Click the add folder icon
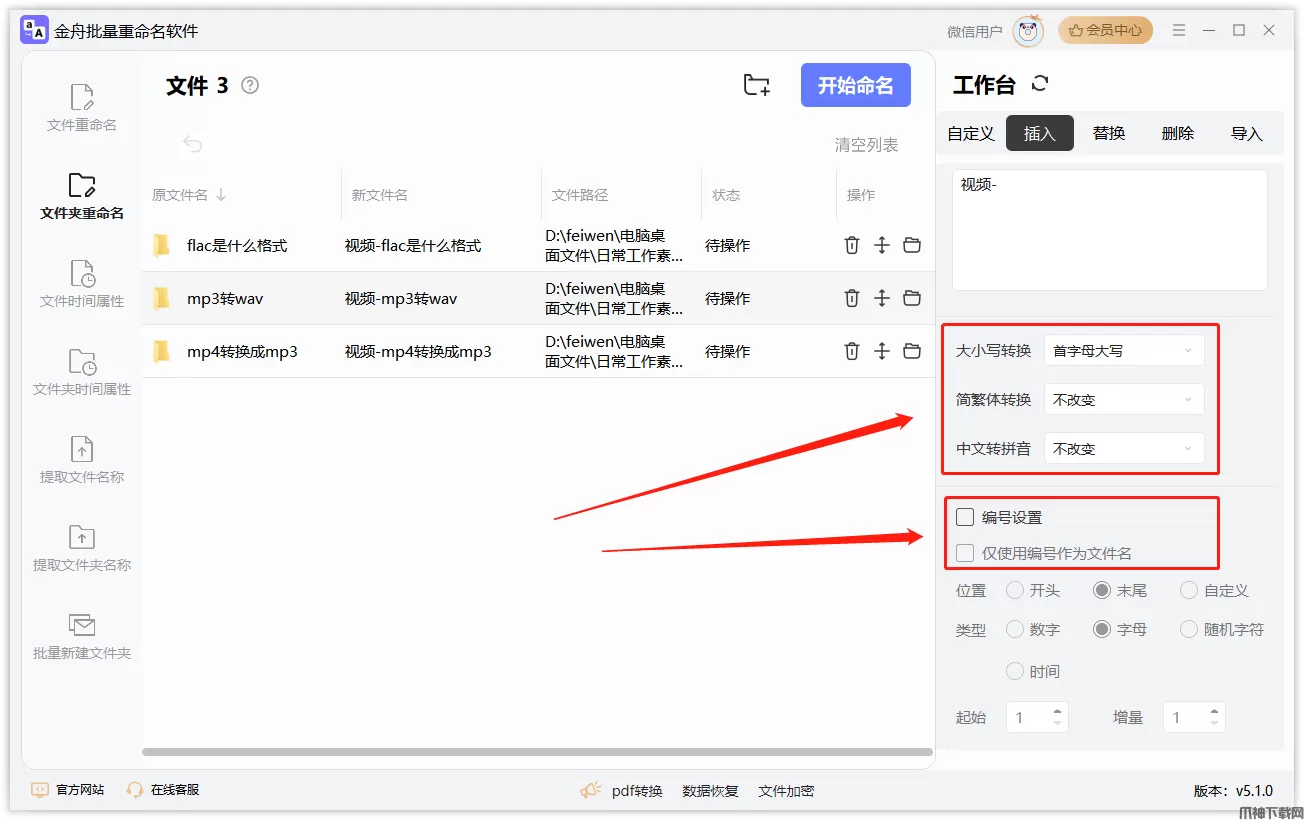This screenshot has width=1304, height=820. pyautogui.click(x=757, y=86)
